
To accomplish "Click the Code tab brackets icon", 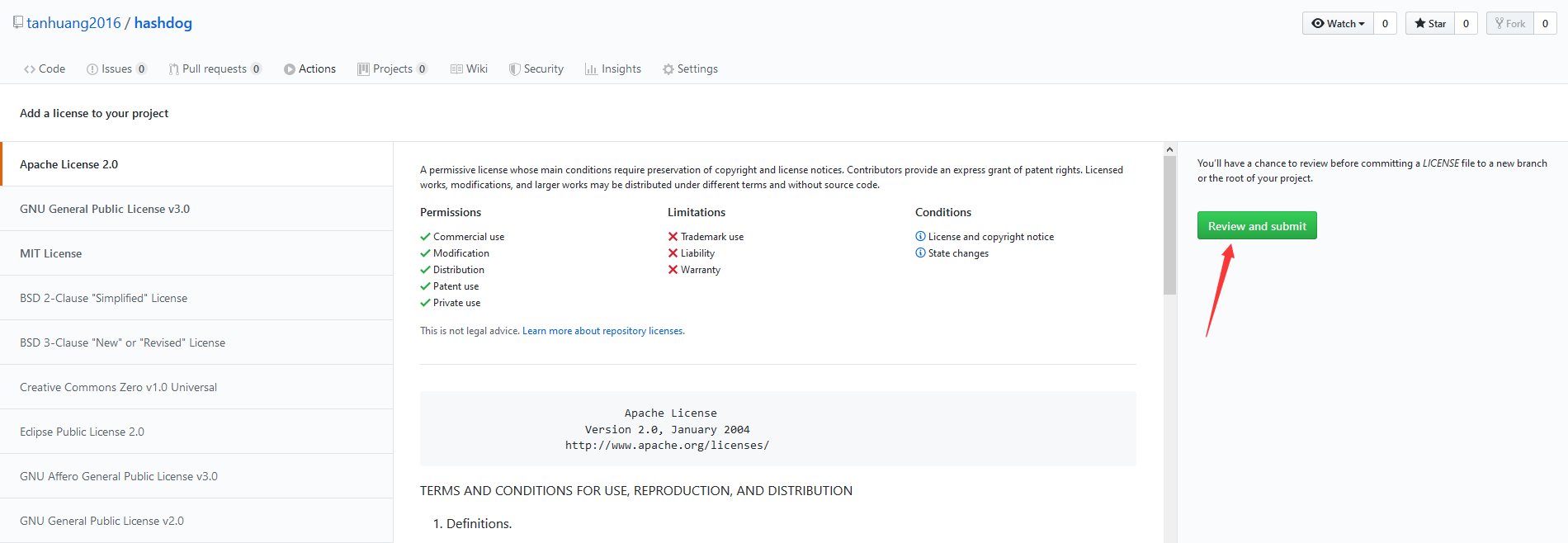I will coord(30,69).
